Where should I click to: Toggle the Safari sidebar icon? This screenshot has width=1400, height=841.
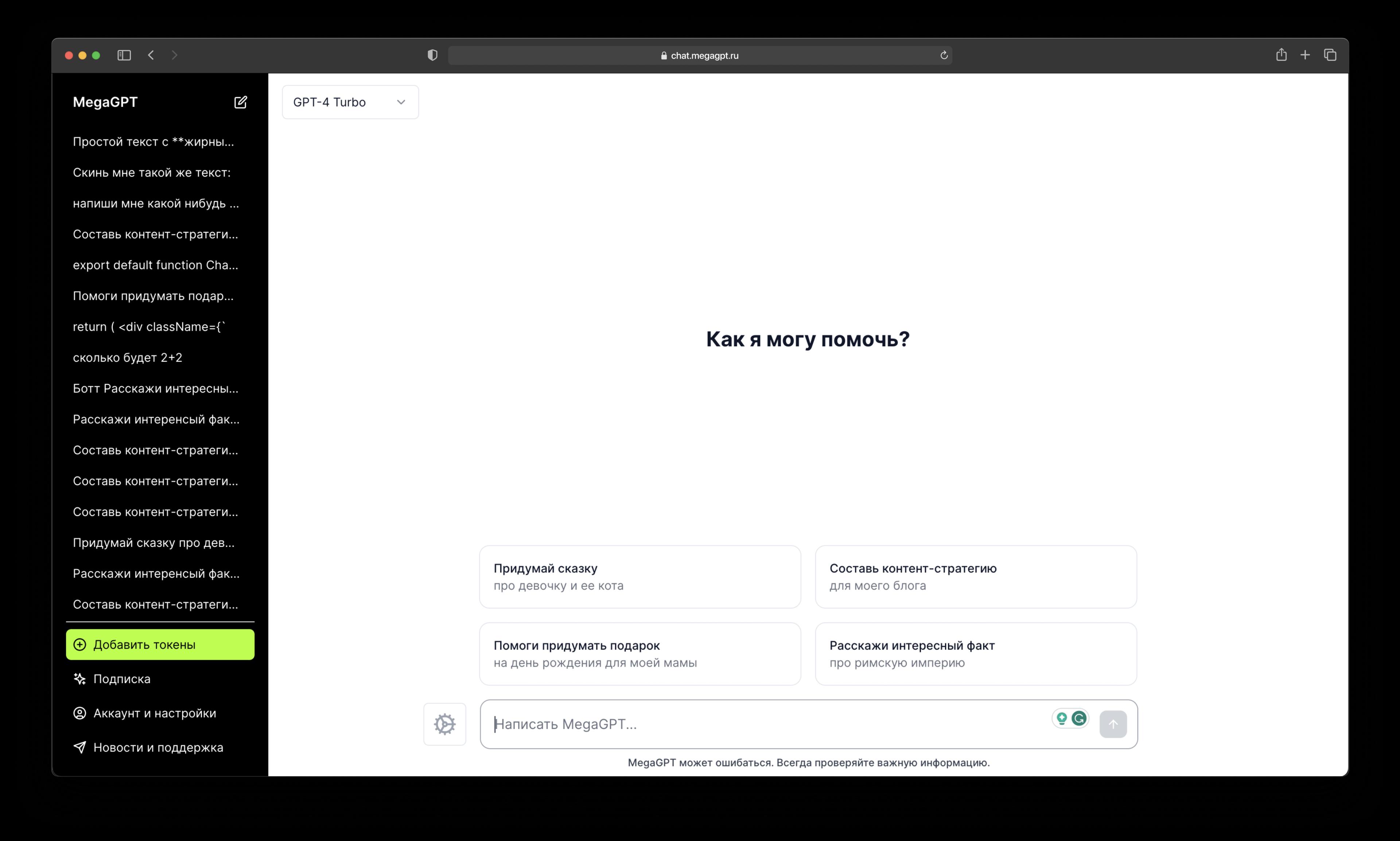pos(124,55)
